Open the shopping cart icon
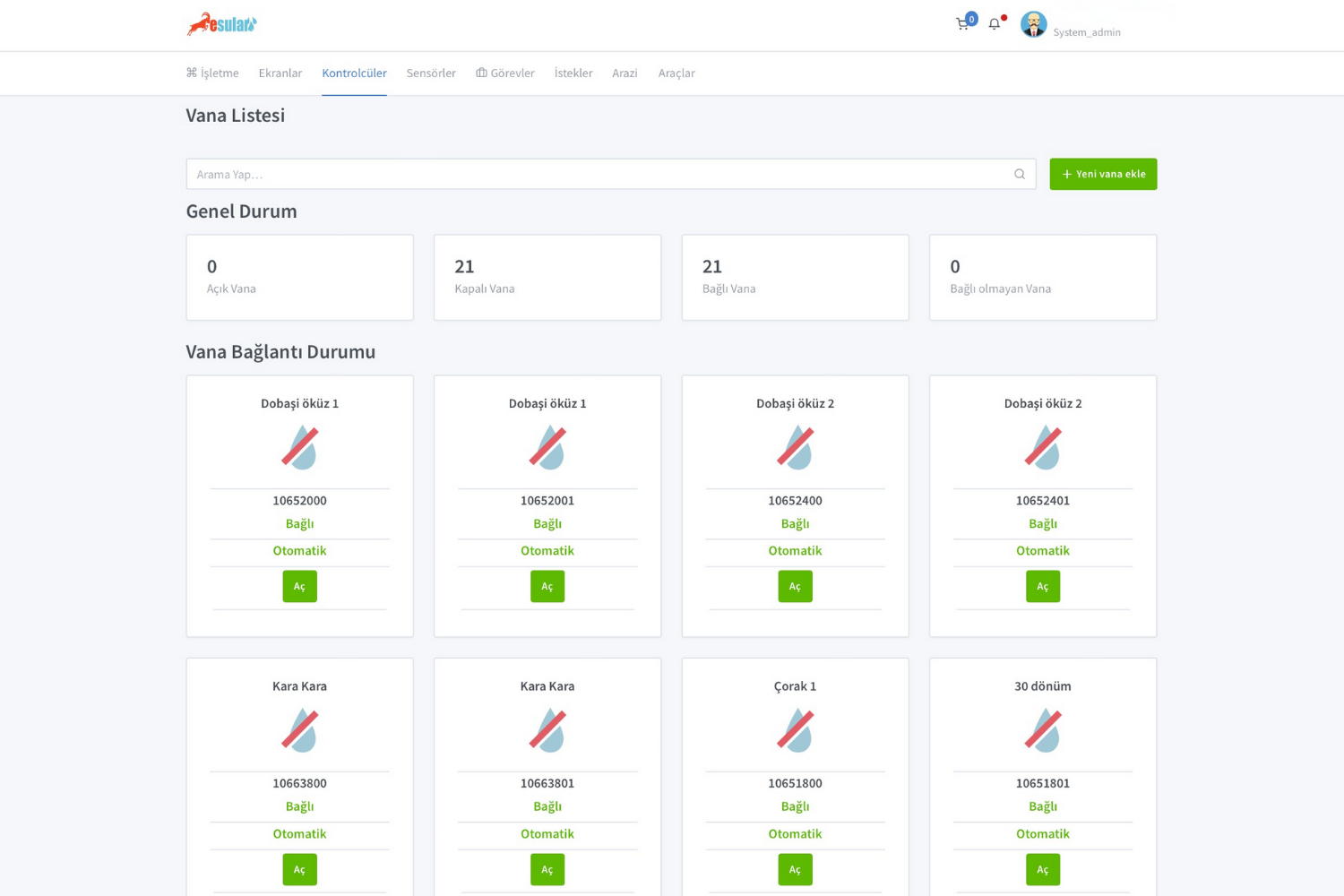 [x=962, y=24]
